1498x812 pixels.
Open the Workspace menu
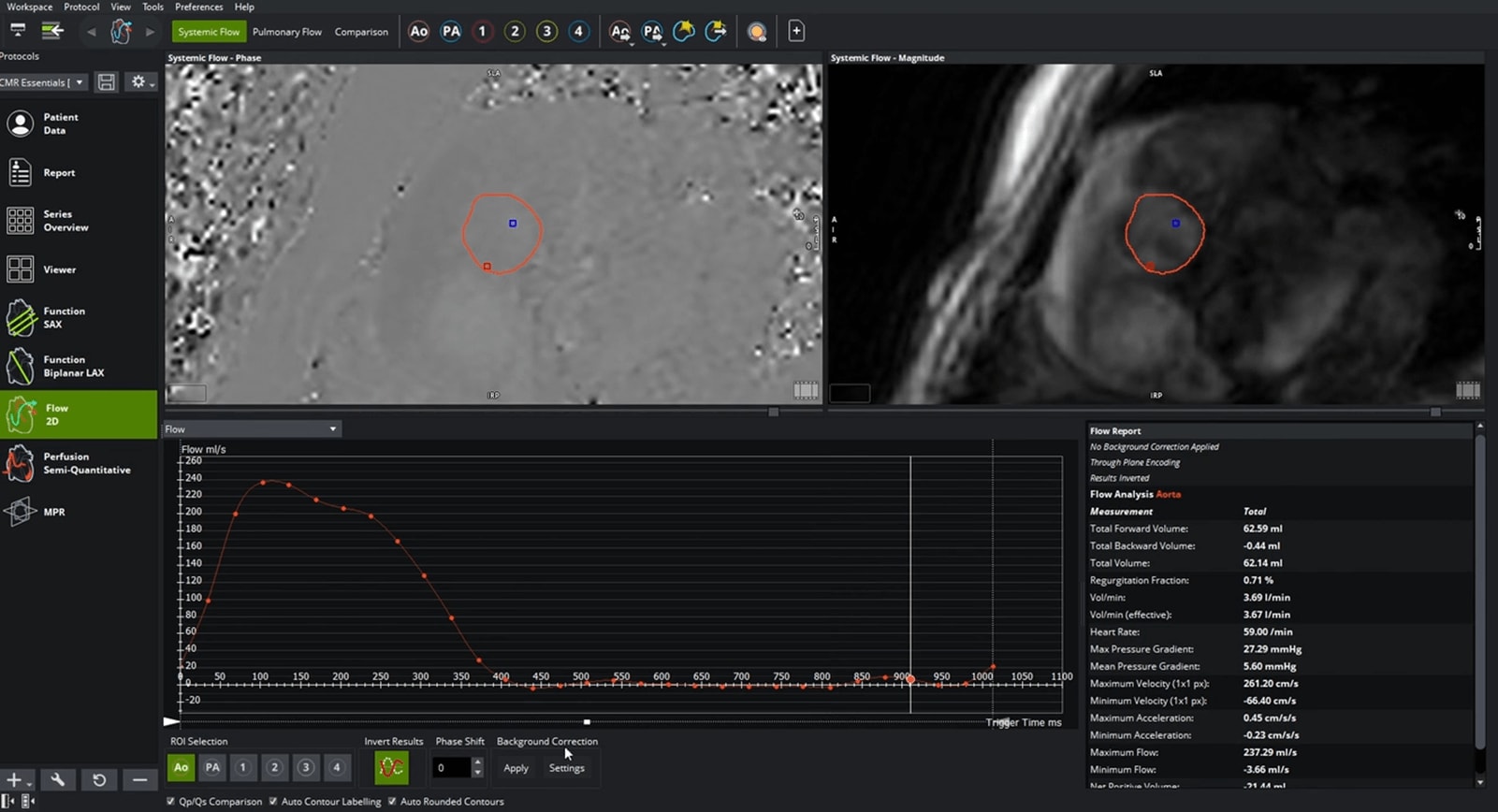pos(29,7)
